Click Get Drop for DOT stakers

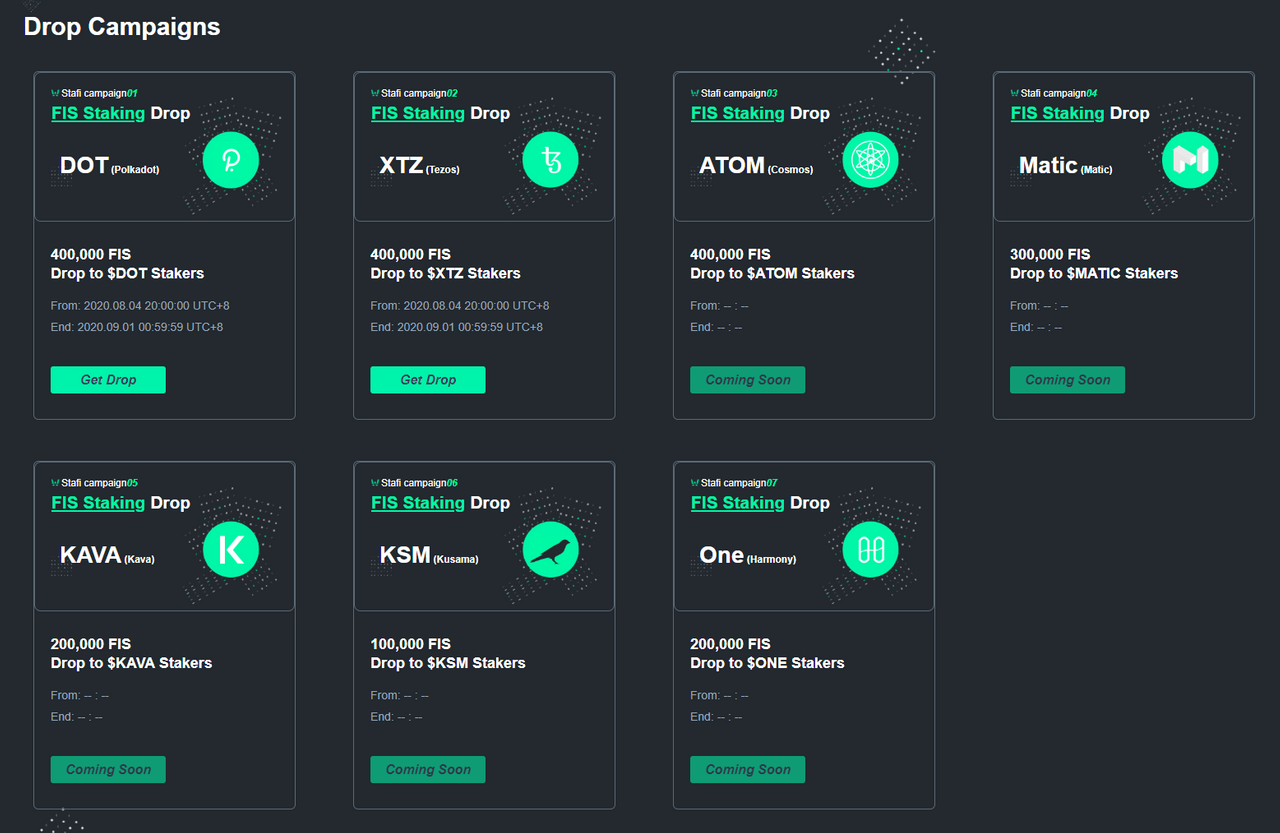108,380
